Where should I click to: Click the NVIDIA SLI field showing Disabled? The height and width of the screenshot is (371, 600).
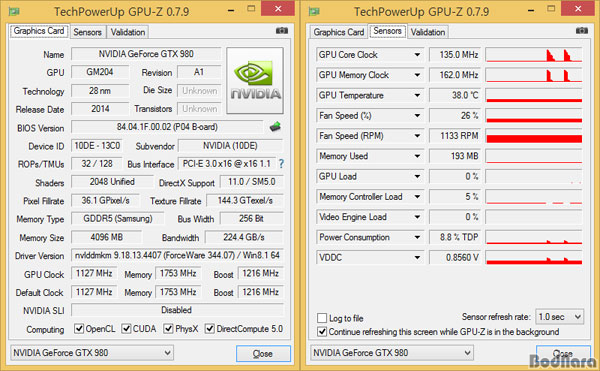177,310
